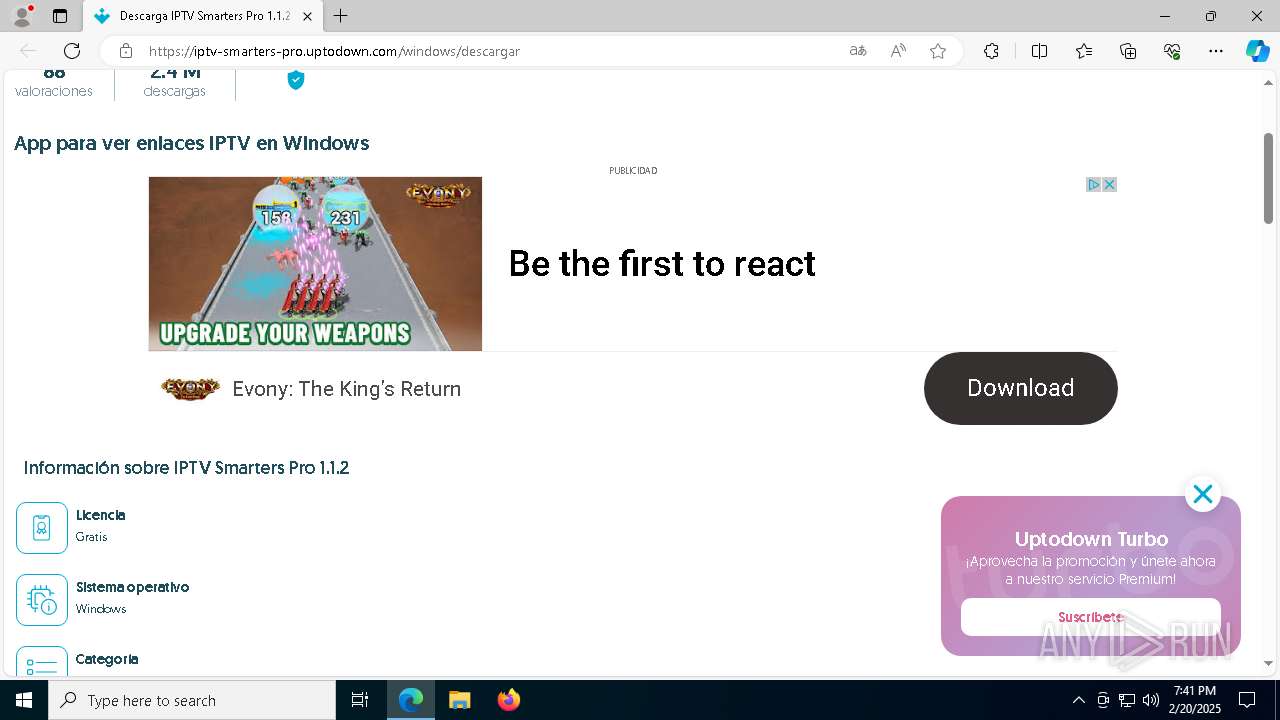Click the Evony logo in ad
Image resolution: width=1280 pixels, height=720 pixels.
pyautogui.click(x=190, y=388)
